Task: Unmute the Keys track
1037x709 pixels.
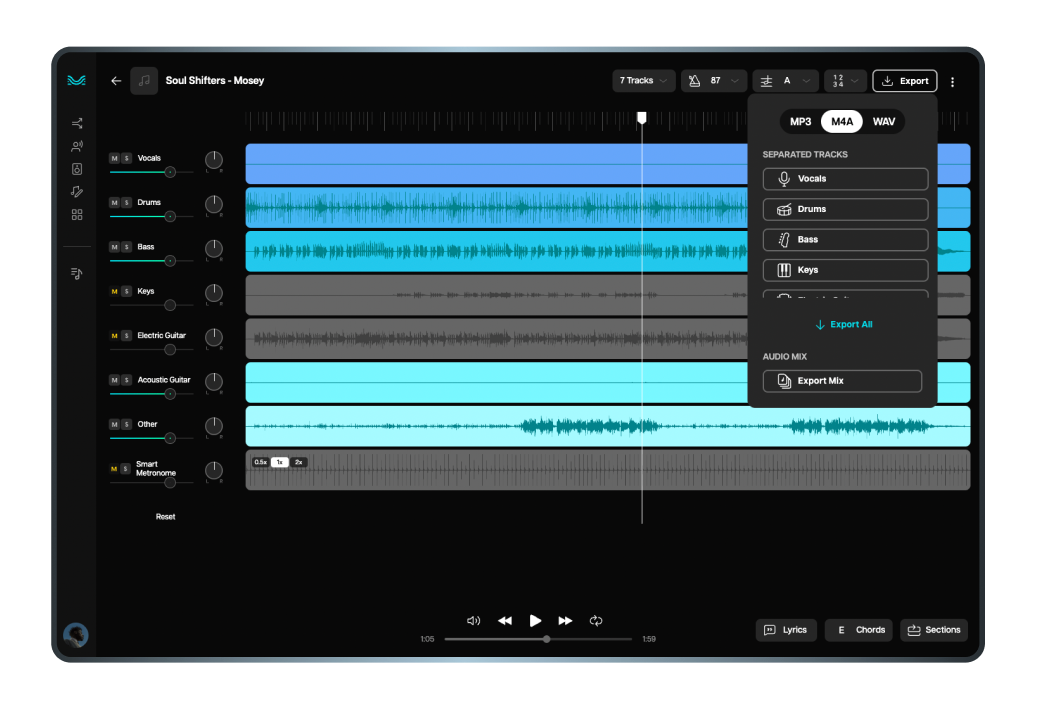Action: point(114,292)
